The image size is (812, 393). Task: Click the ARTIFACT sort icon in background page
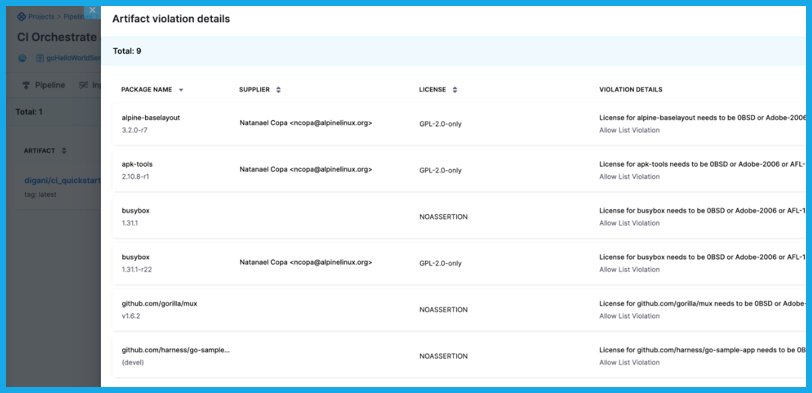pos(64,151)
